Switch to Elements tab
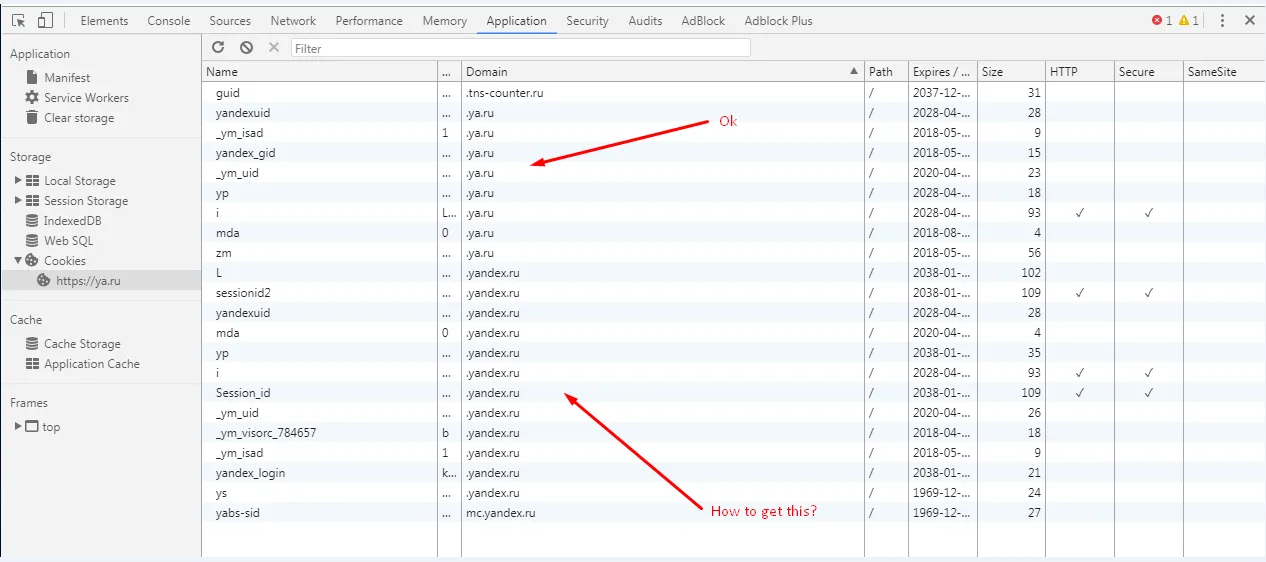The height and width of the screenshot is (562, 1266). (104, 20)
